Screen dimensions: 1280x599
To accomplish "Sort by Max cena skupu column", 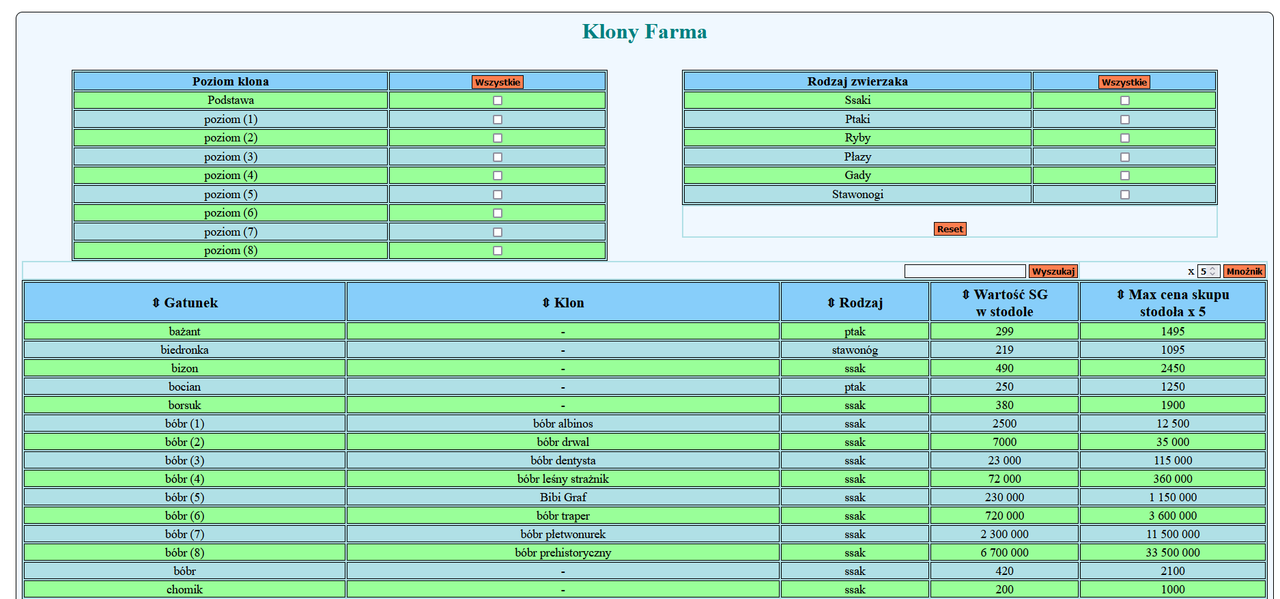I will click(1173, 302).
